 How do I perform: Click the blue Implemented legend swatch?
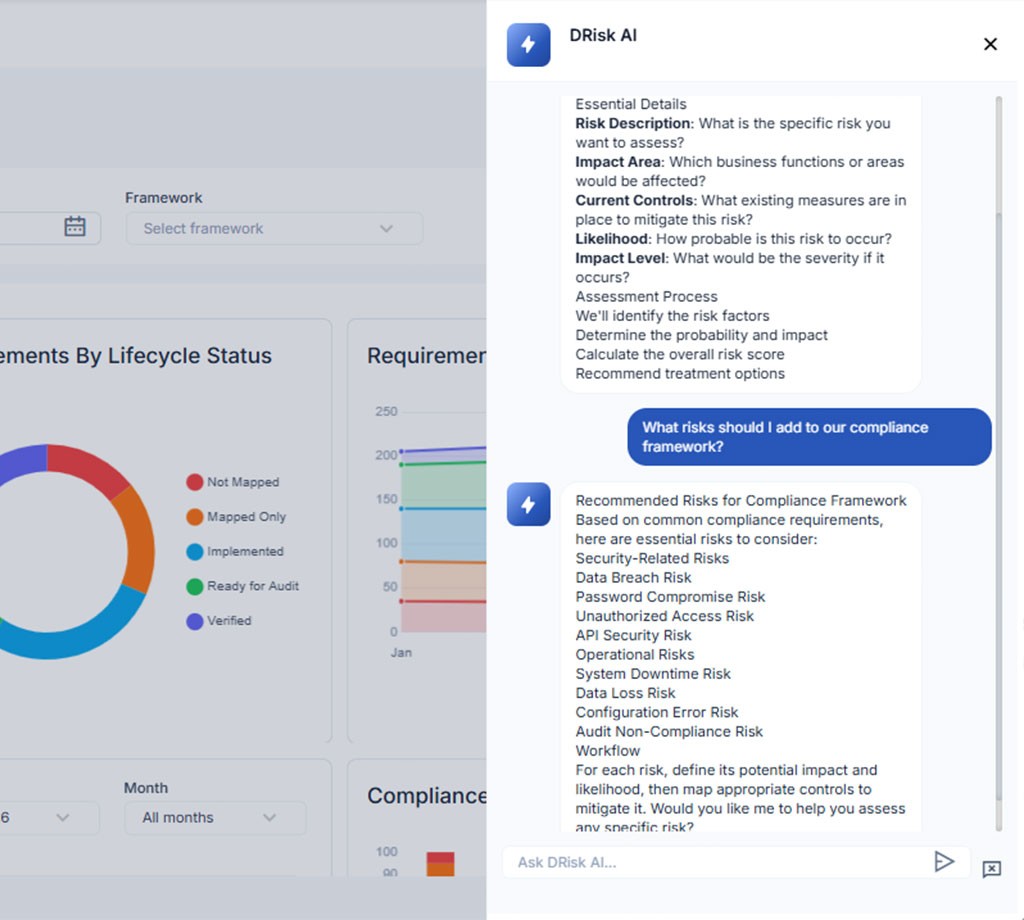pyautogui.click(x=195, y=551)
